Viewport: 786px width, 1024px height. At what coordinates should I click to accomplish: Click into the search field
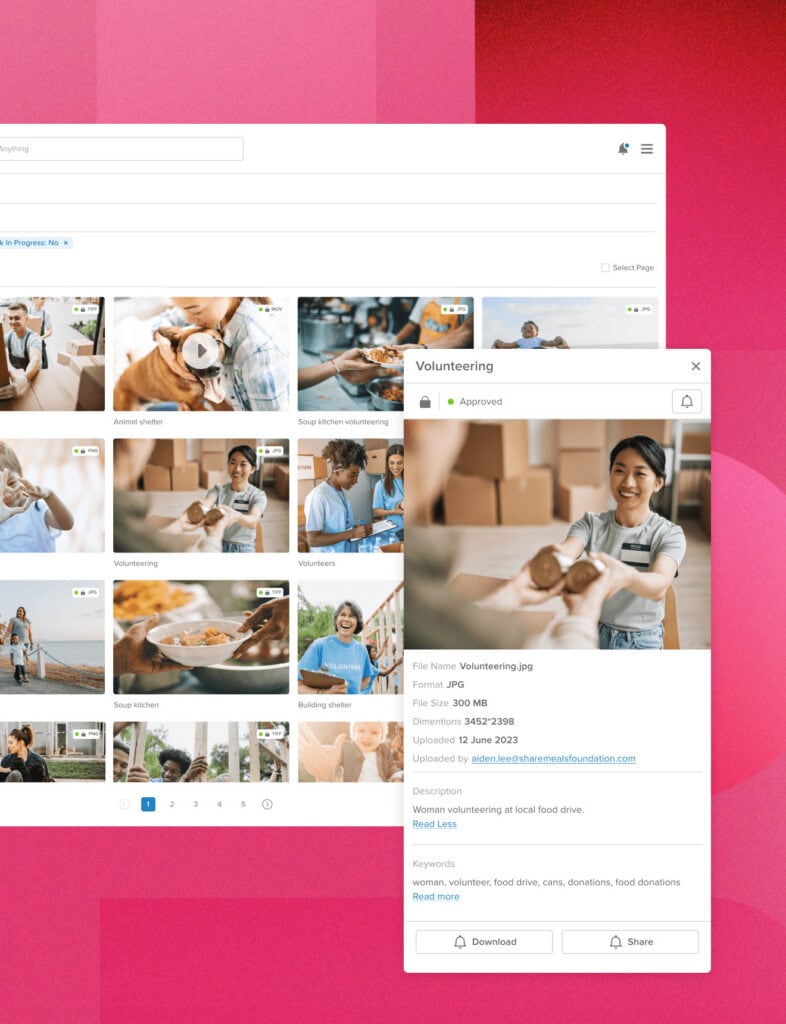click(x=120, y=149)
